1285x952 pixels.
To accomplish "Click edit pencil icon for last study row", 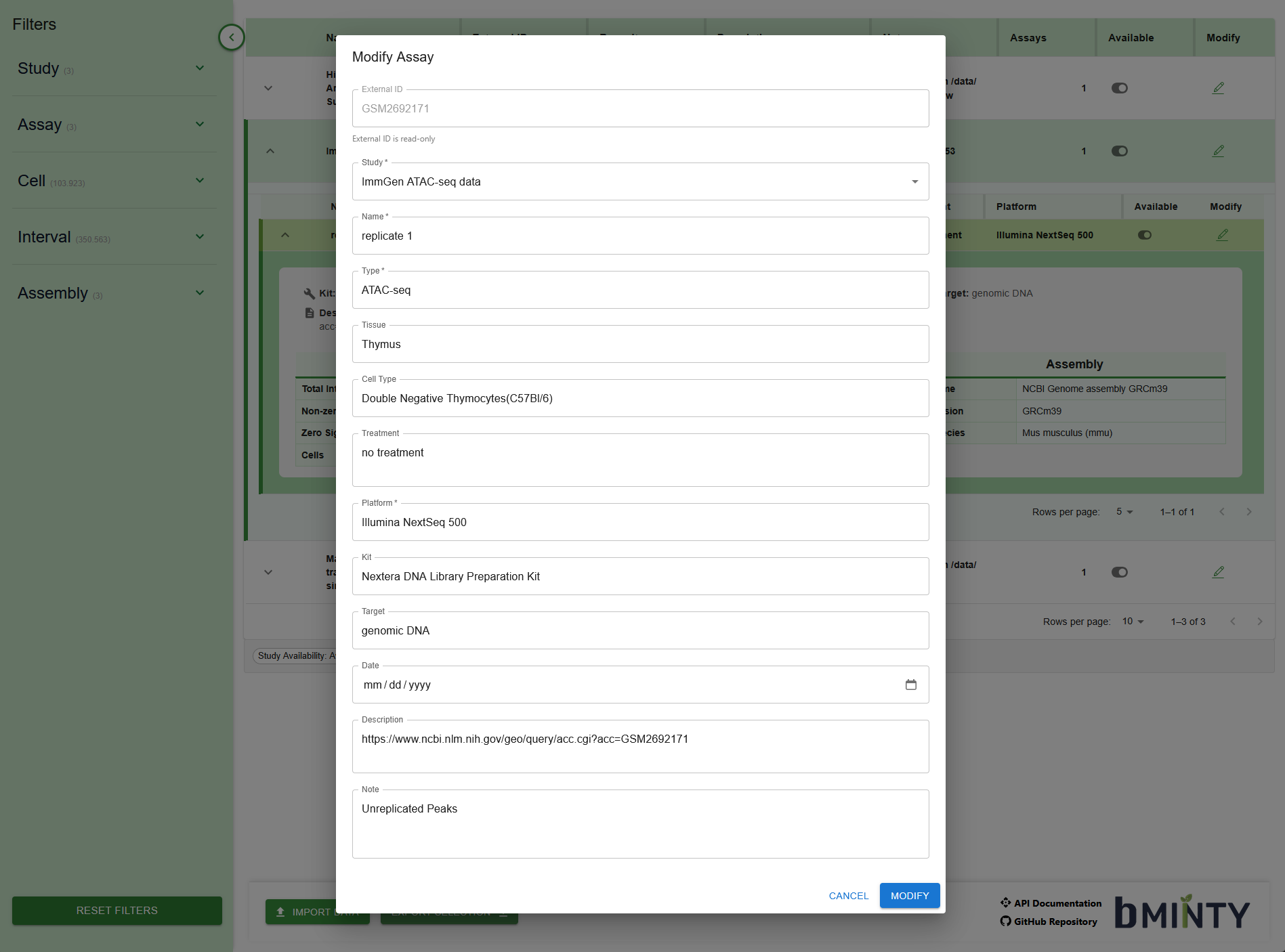I will click(x=1218, y=572).
